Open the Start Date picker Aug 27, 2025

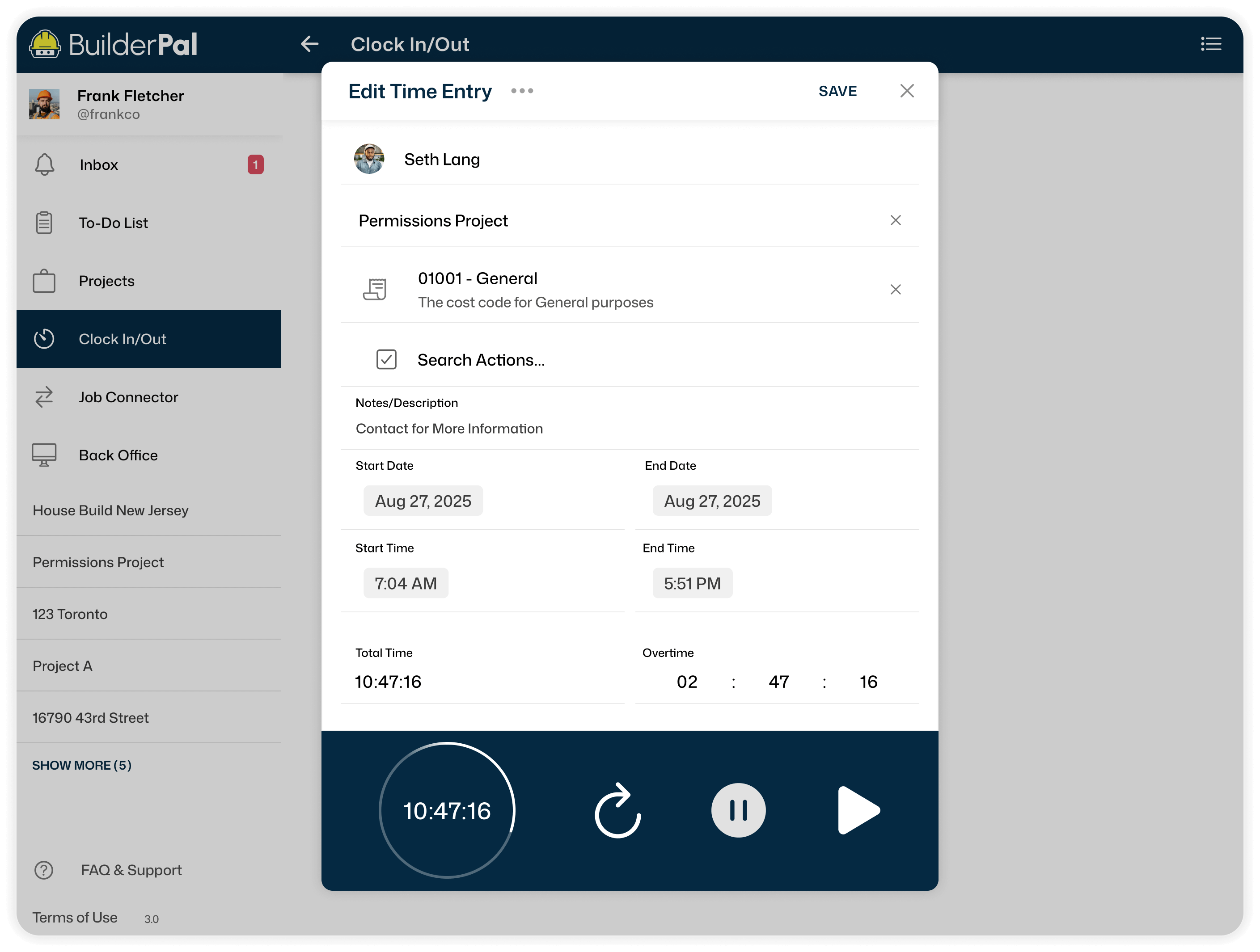(423, 501)
